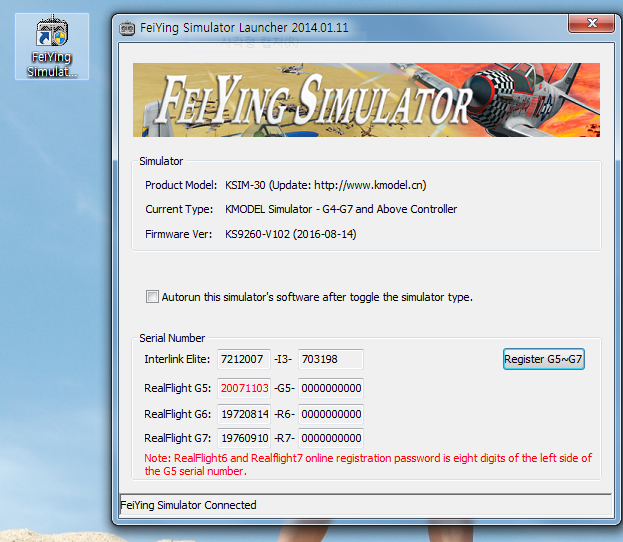Click the Firmware Ver KS9260-V102 text

pyautogui.click(x=290, y=234)
